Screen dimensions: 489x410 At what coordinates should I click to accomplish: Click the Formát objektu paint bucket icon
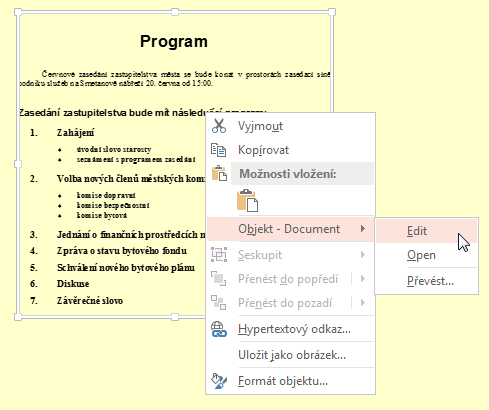click(x=219, y=381)
